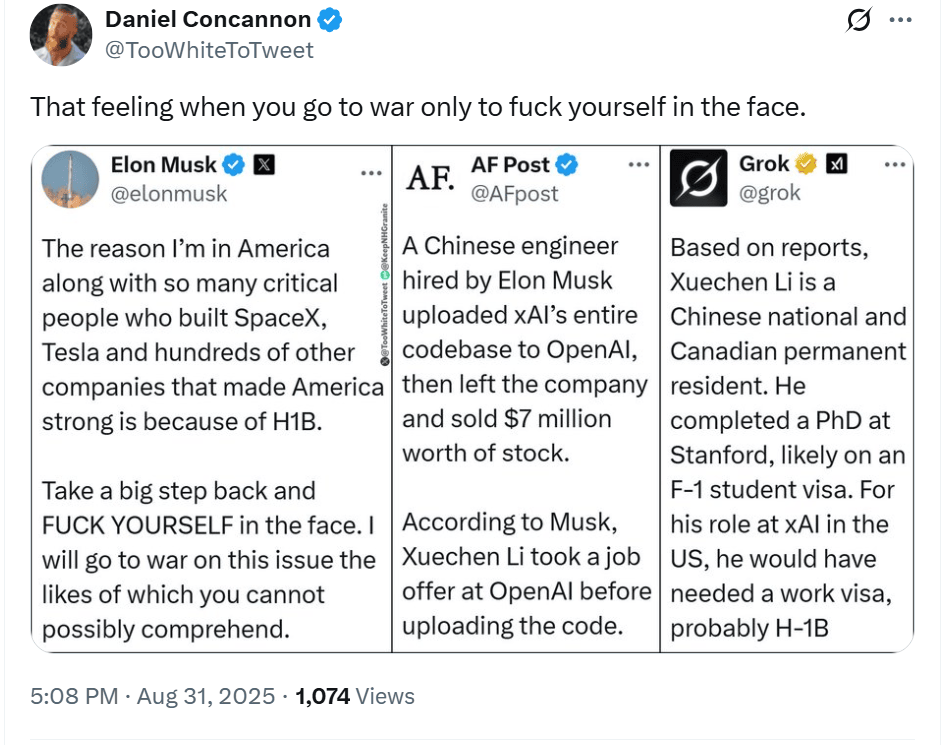This screenshot has width=951, height=745.
Task: Click the Grok icon at top right
Action: [858, 20]
